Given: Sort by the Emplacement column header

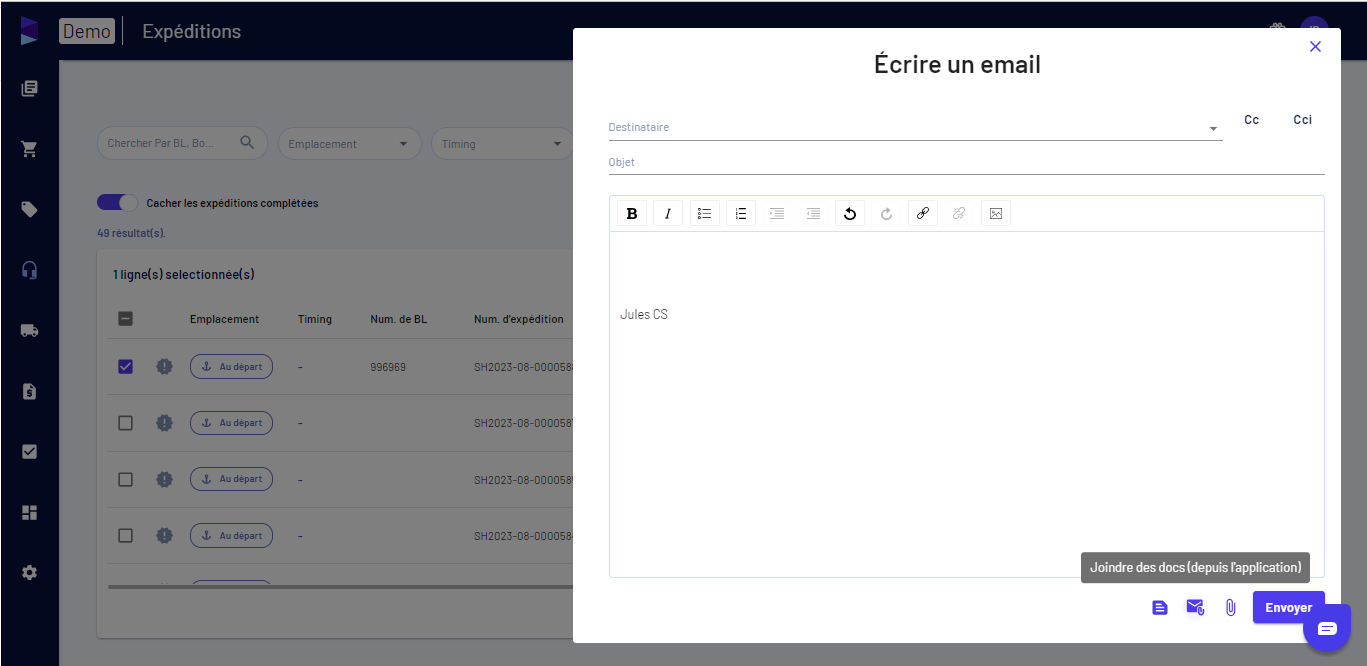Looking at the screenshot, I should point(224,319).
